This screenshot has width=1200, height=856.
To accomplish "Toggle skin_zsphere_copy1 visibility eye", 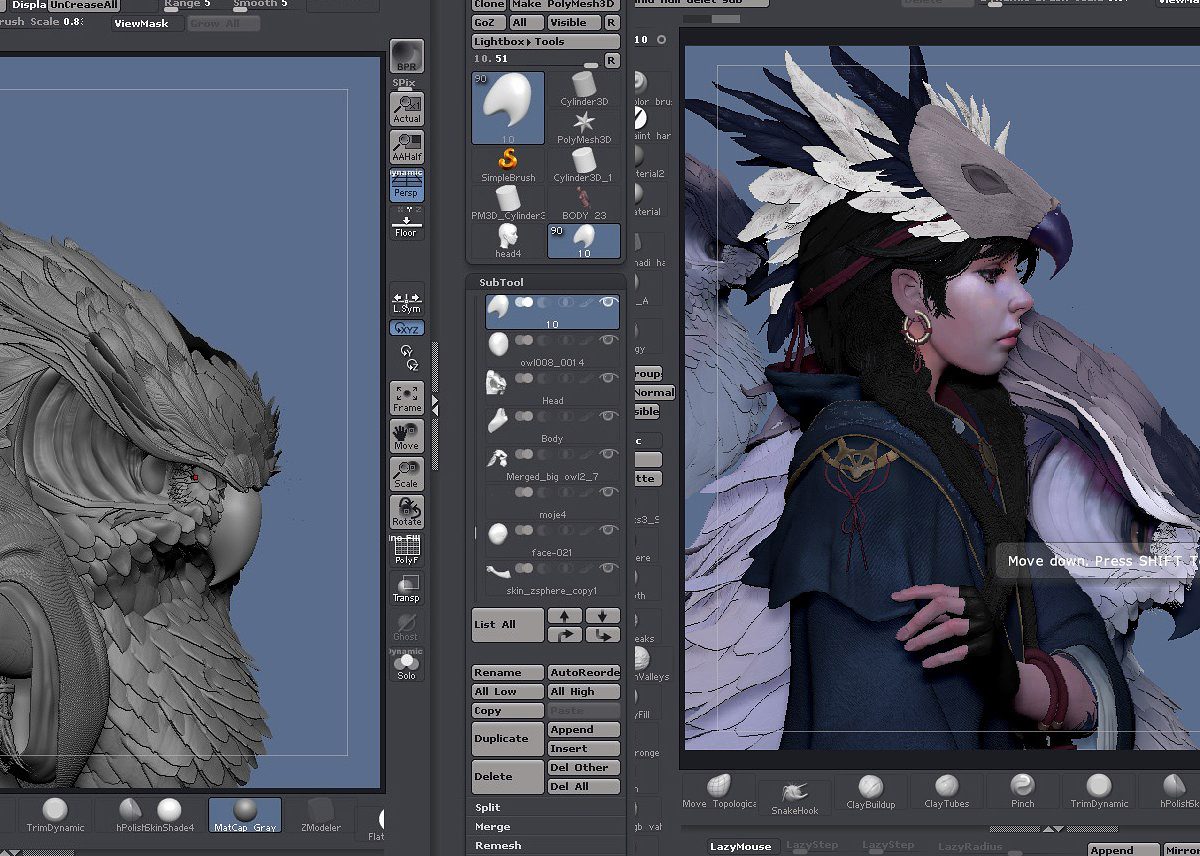I will tap(607, 567).
